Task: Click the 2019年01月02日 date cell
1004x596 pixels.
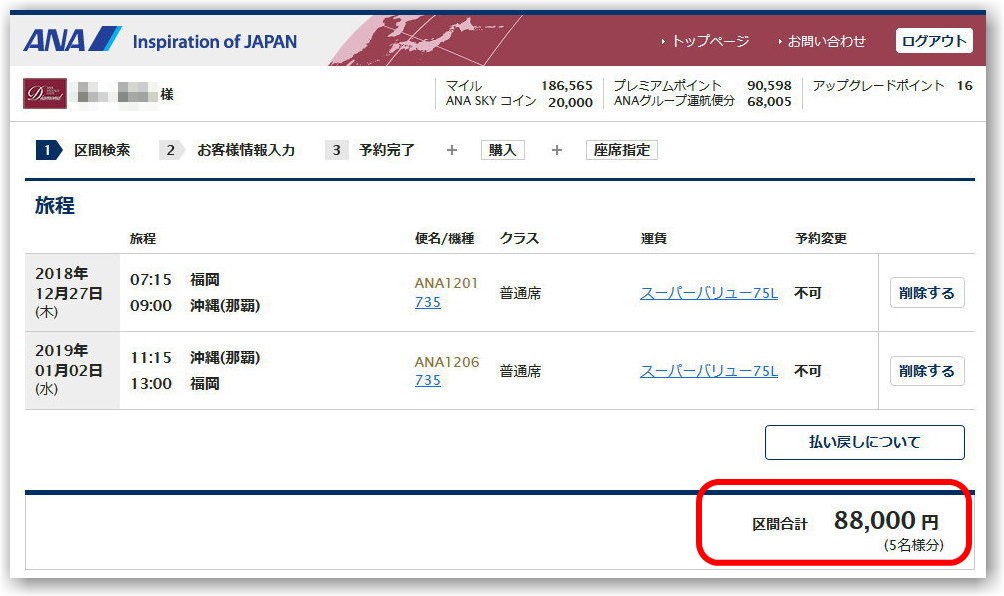Action: pyautogui.click(x=72, y=371)
